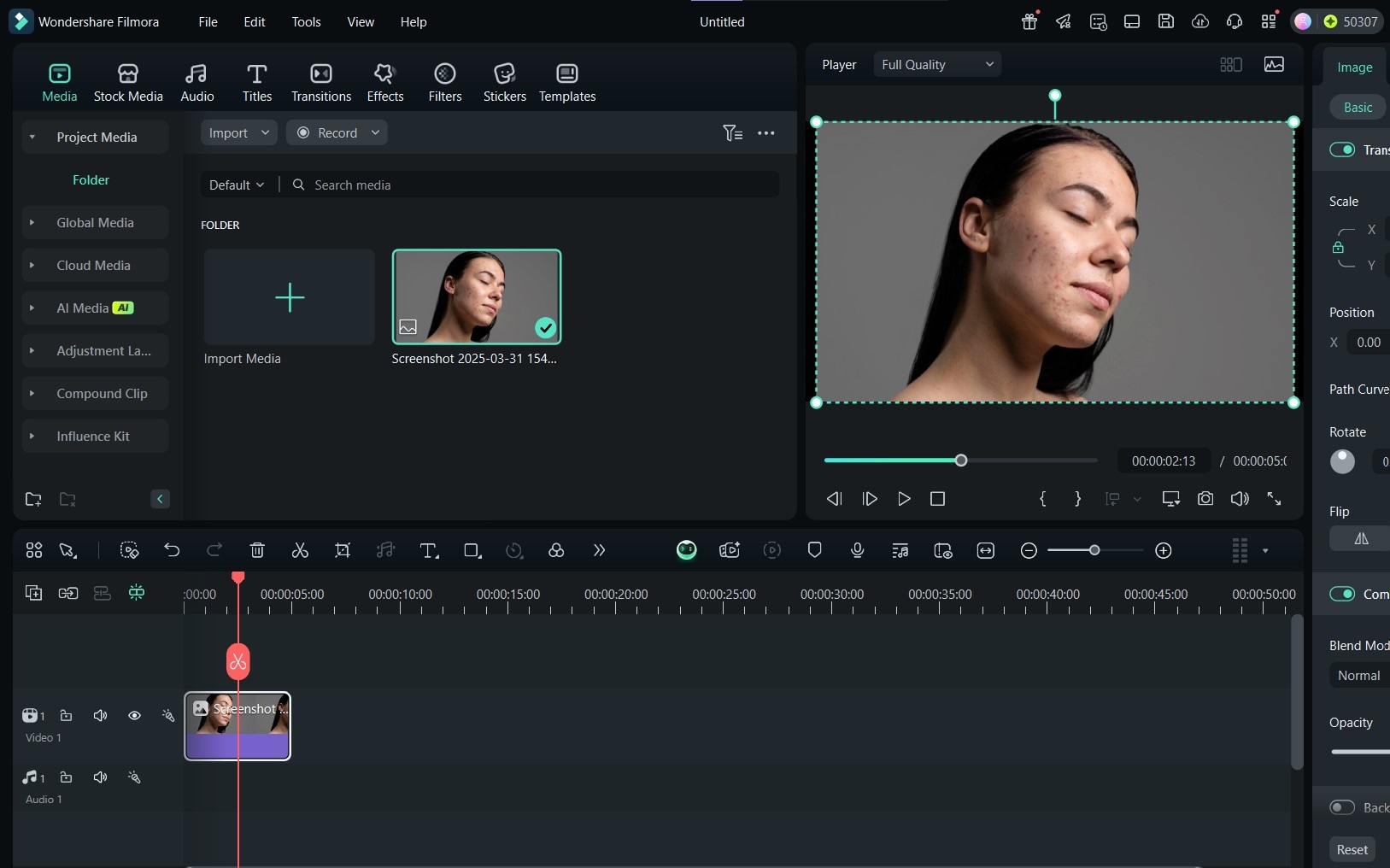Zoom in timeline with plus icon
This screenshot has width=1390, height=868.
click(x=1164, y=551)
